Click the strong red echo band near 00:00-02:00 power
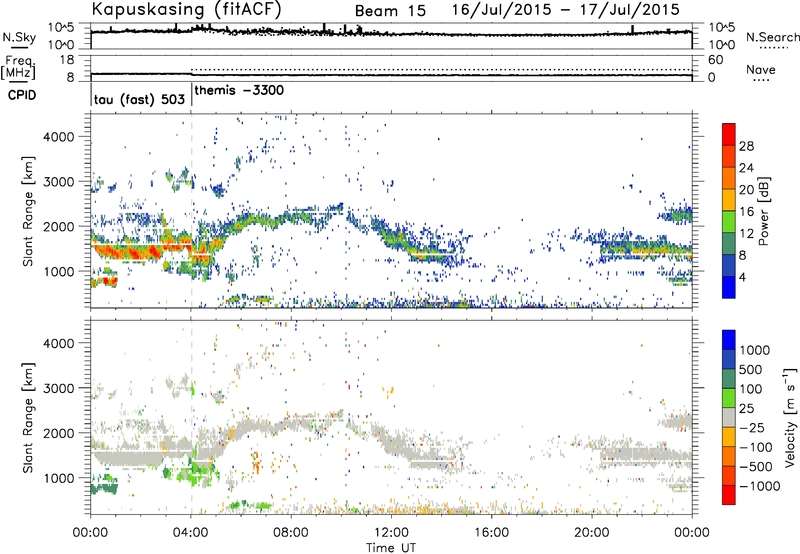The image size is (800, 554). click(x=130, y=252)
